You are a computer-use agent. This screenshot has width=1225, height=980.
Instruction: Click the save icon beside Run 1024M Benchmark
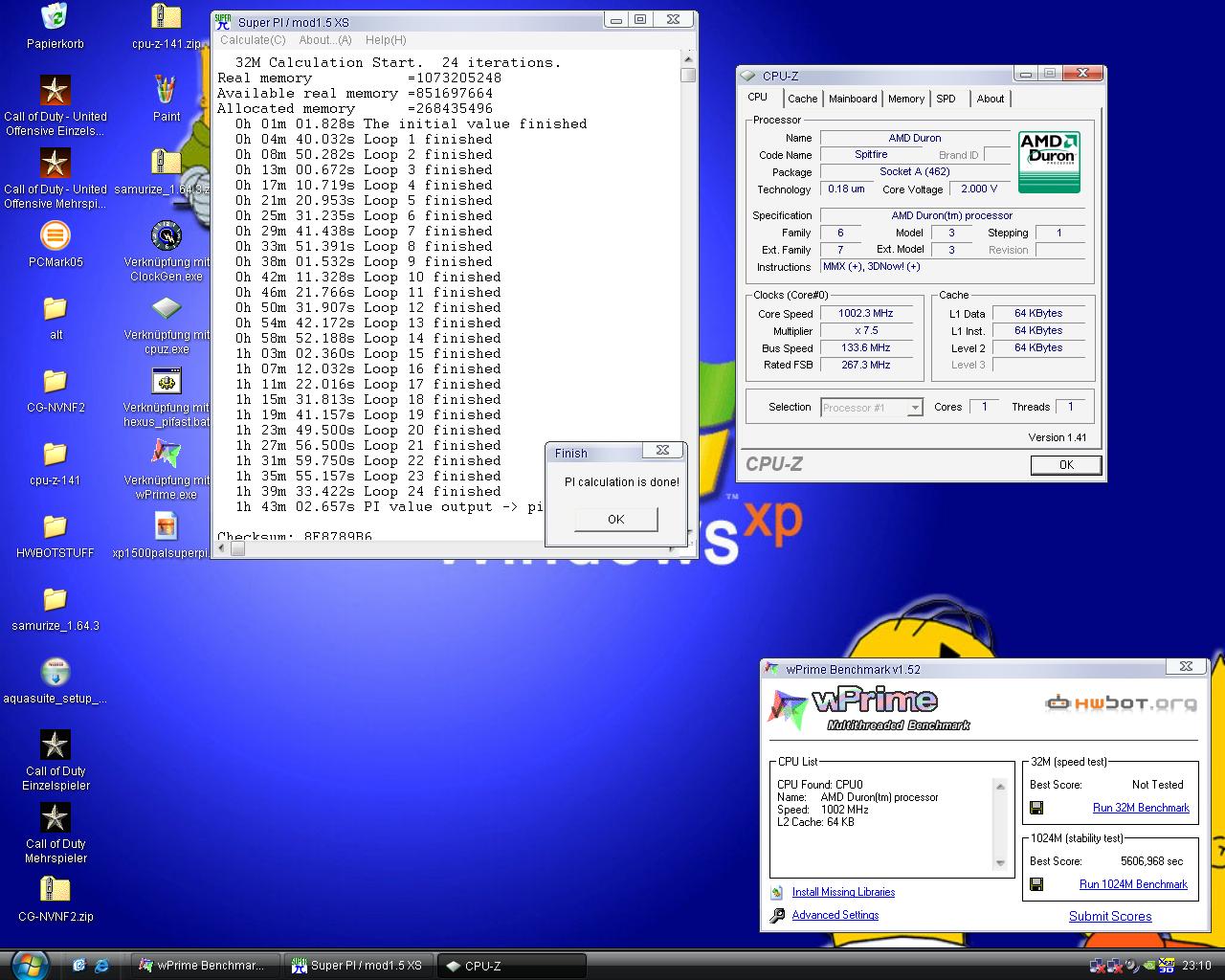click(1036, 884)
